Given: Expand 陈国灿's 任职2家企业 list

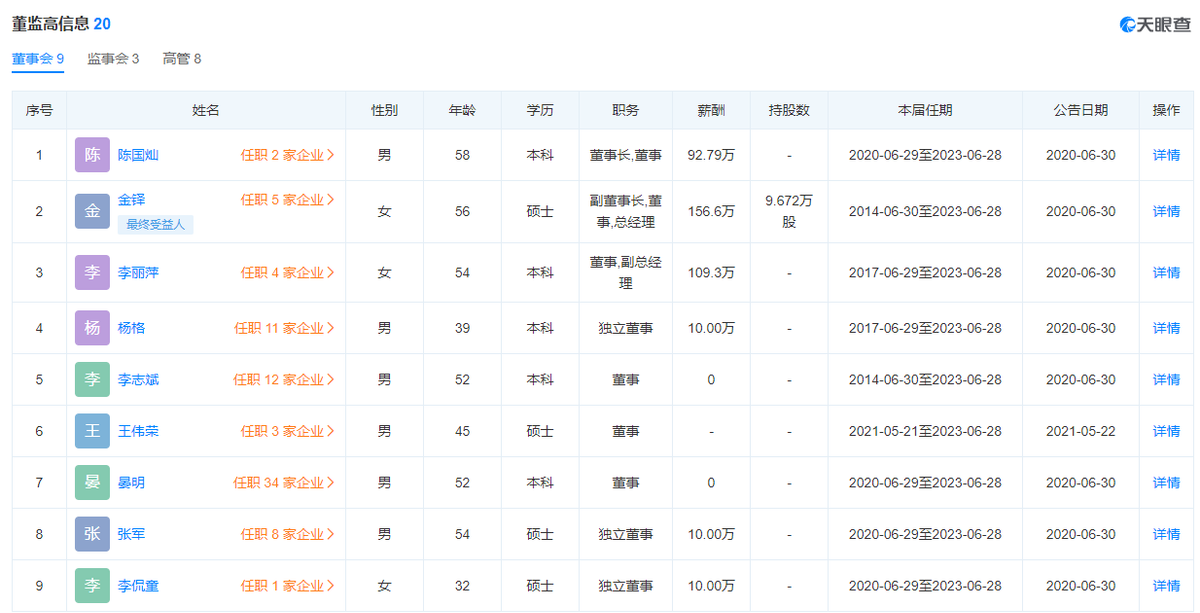Looking at the screenshot, I should (x=288, y=155).
